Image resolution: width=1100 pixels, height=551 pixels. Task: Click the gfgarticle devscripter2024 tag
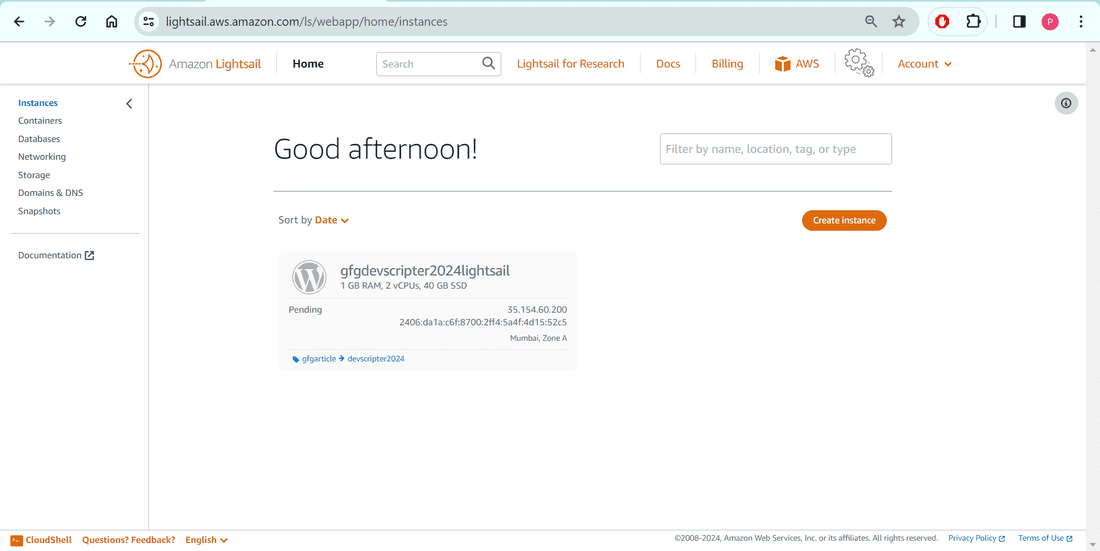[x=353, y=359]
